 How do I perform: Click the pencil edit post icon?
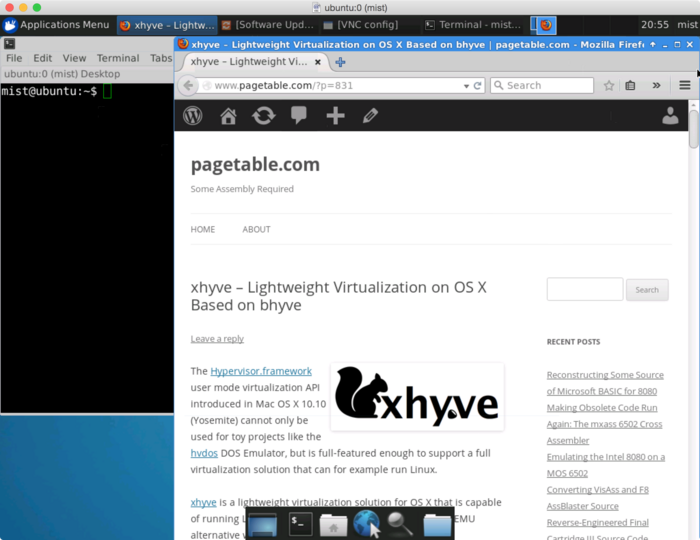coord(371,116)
